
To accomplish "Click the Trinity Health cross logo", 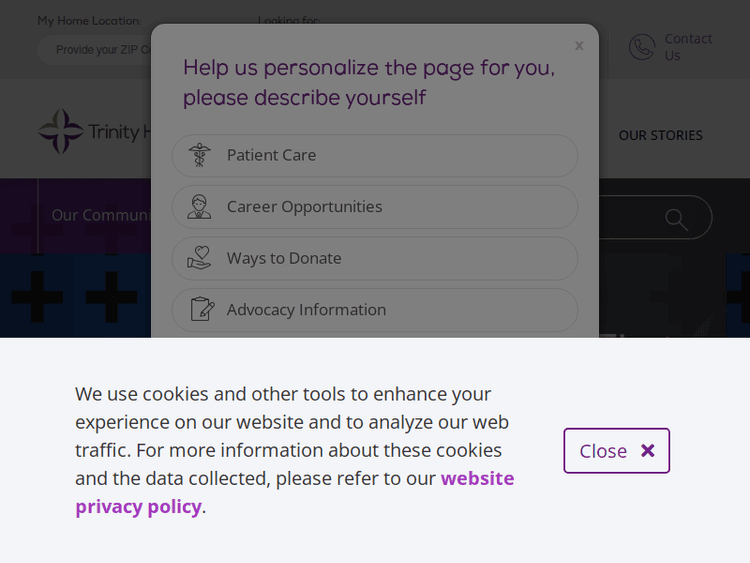I will tap(60, 132).
